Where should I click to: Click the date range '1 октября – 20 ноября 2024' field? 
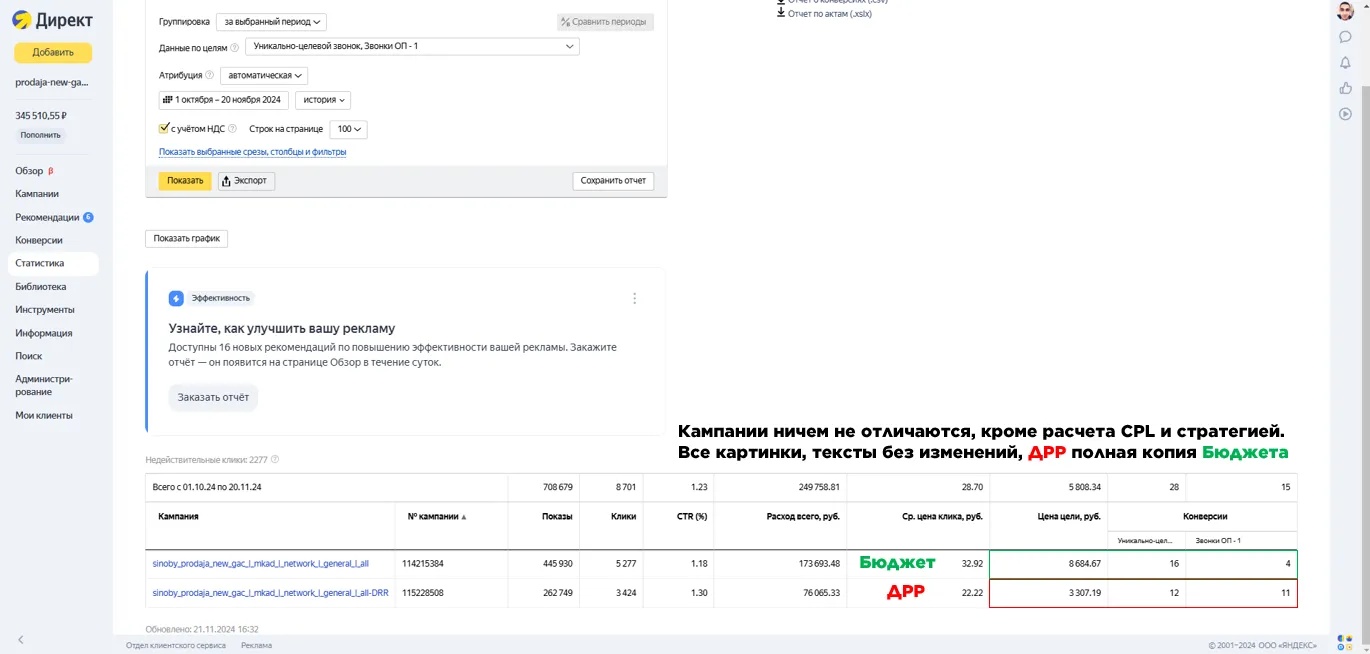224,100
